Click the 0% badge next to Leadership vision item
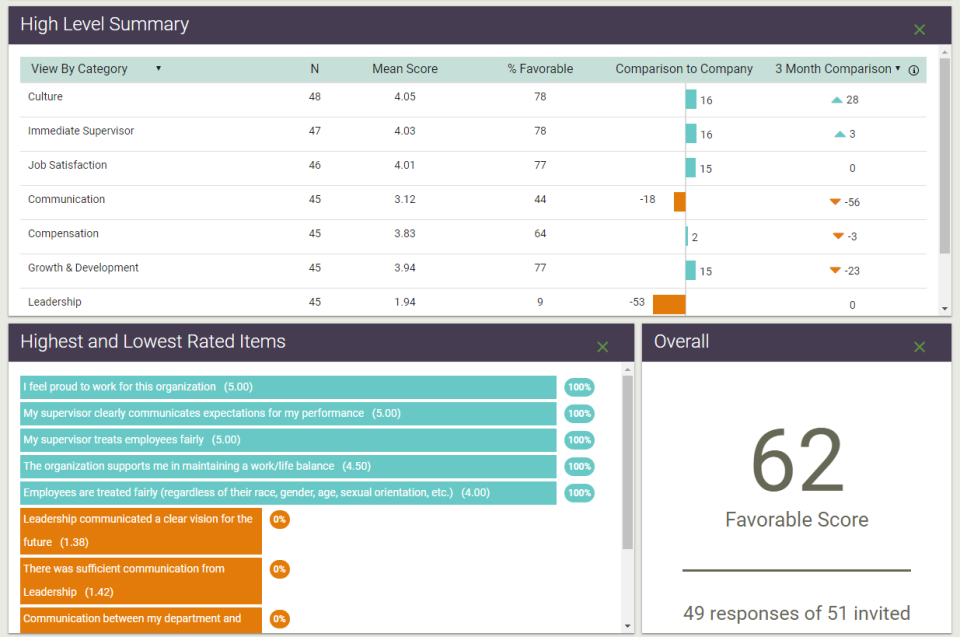 click(280, 520)
